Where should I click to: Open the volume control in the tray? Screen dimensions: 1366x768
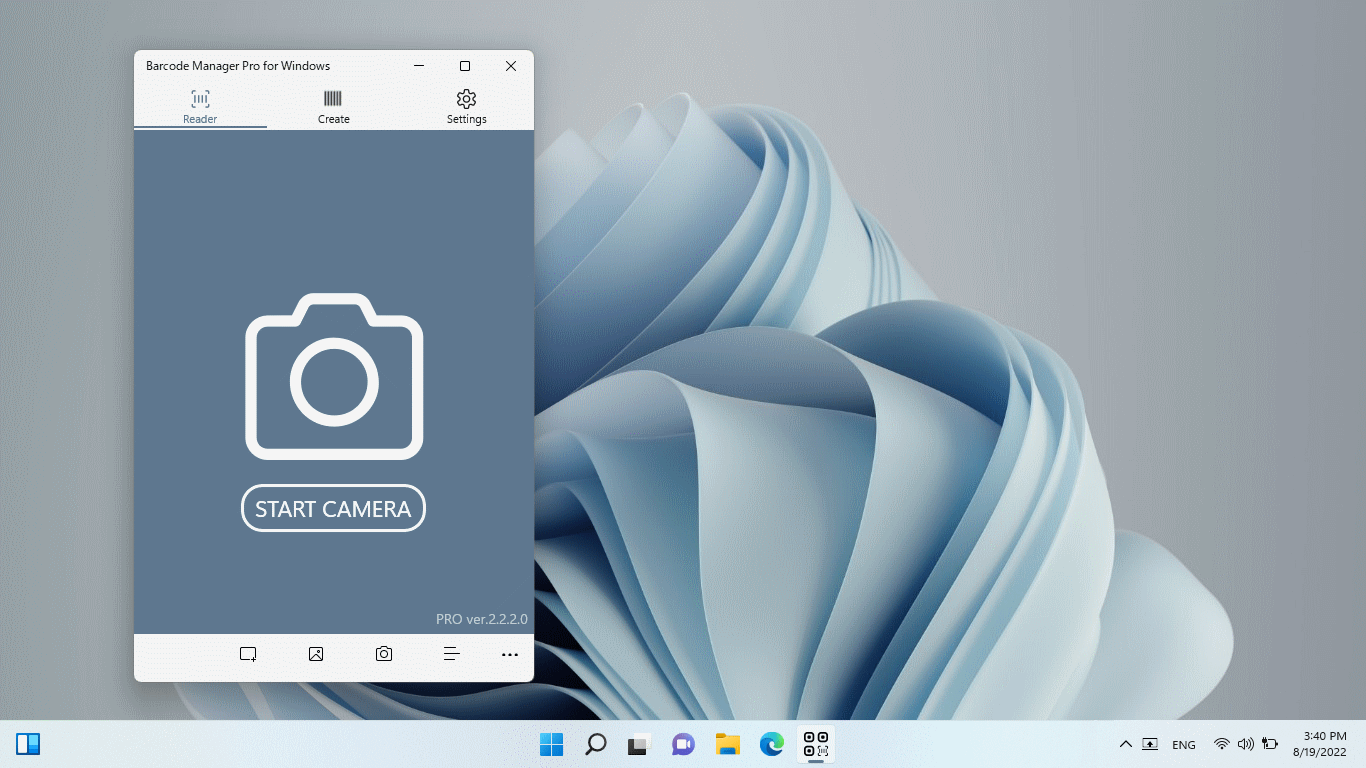click(x=1245, y=744)
